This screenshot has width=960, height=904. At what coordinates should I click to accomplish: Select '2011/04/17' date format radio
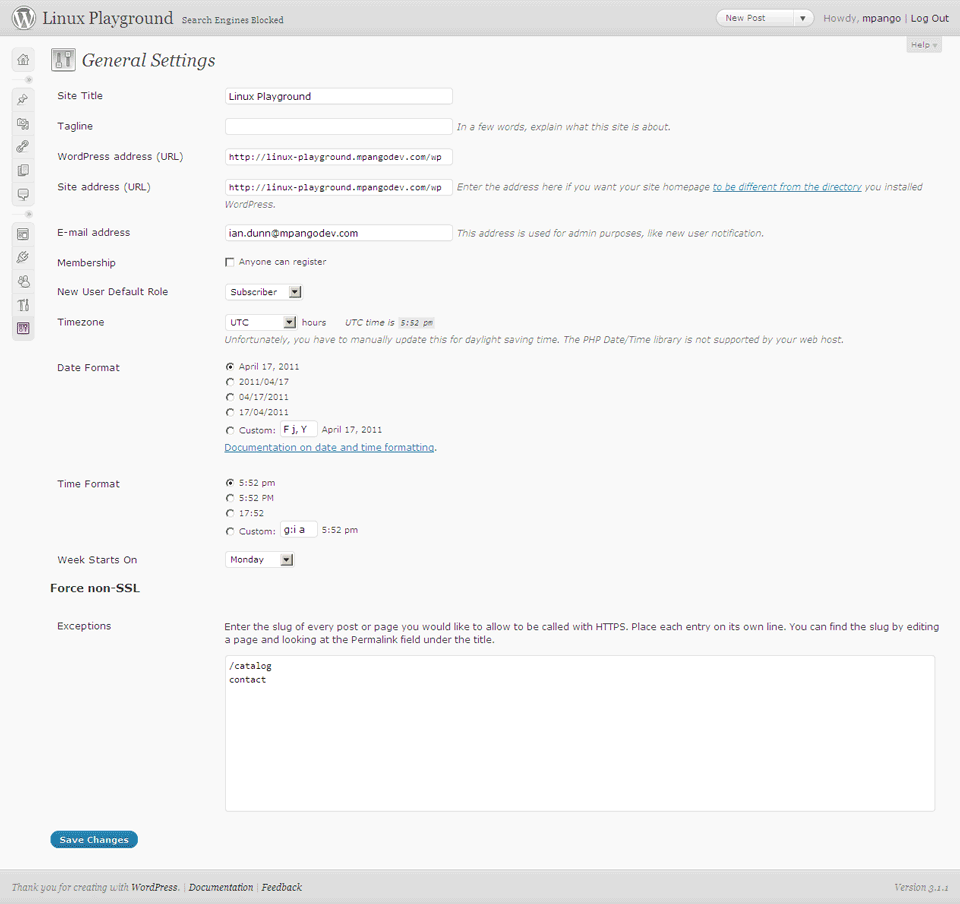point(230,382)
